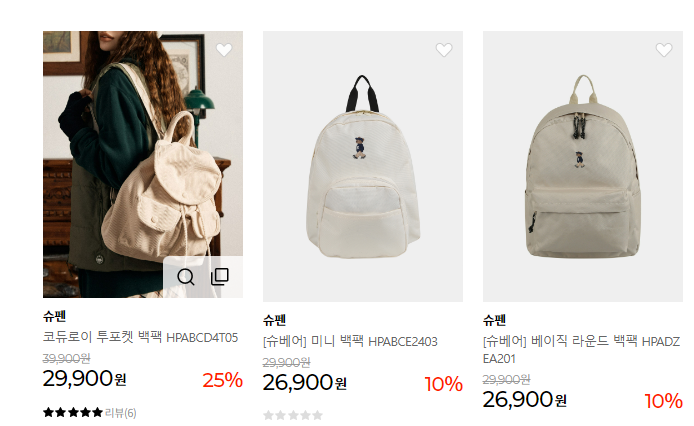Click the red 25% discount label
The height and width of the screenshot is (426, 694).
[x=223, y=380]
